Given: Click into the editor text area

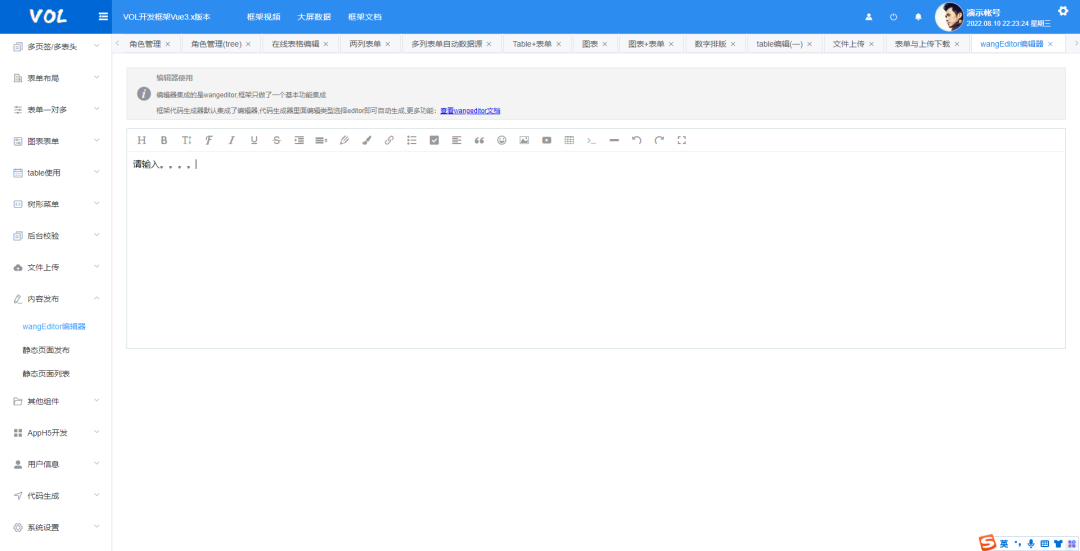Looking at the screenshot, I should coord(596,249).
